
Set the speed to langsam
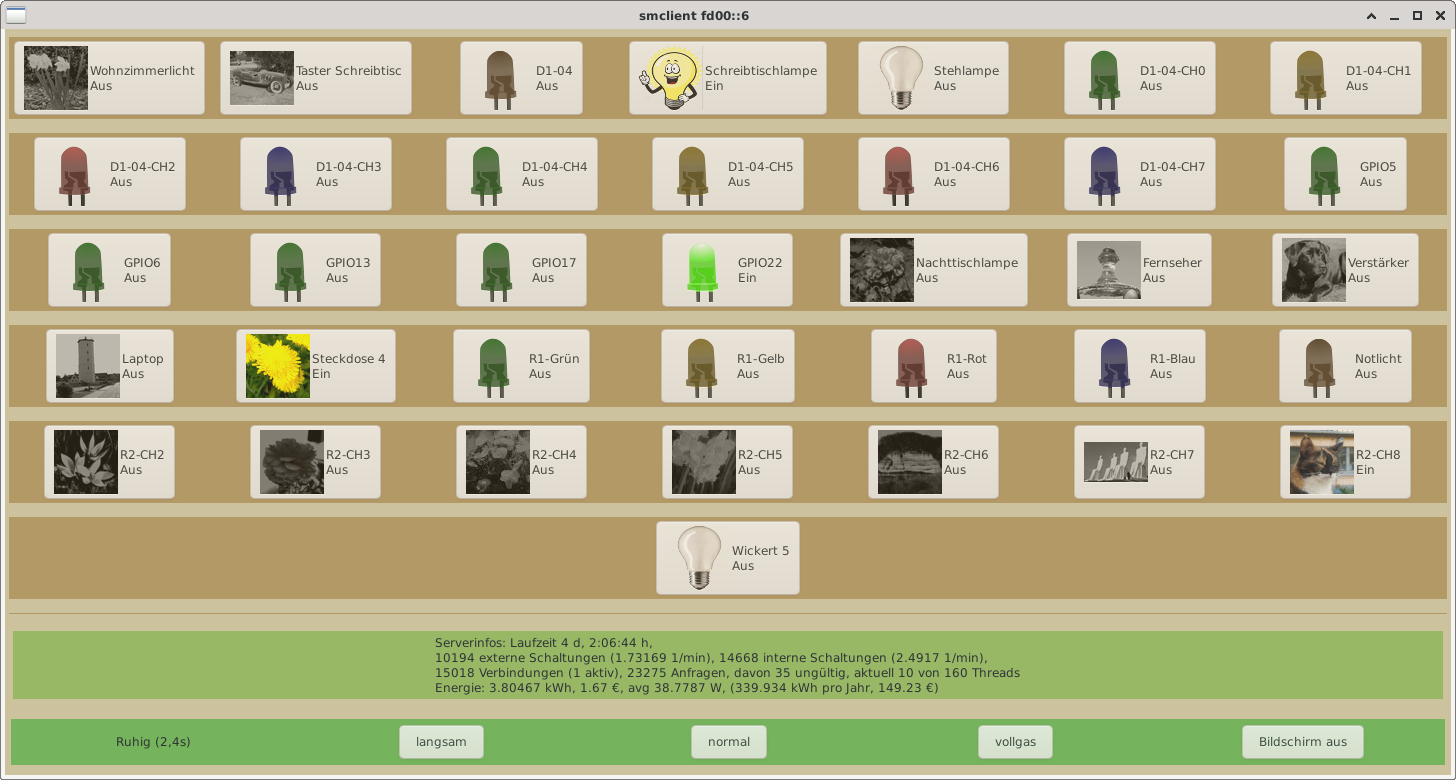coord(441,742)
